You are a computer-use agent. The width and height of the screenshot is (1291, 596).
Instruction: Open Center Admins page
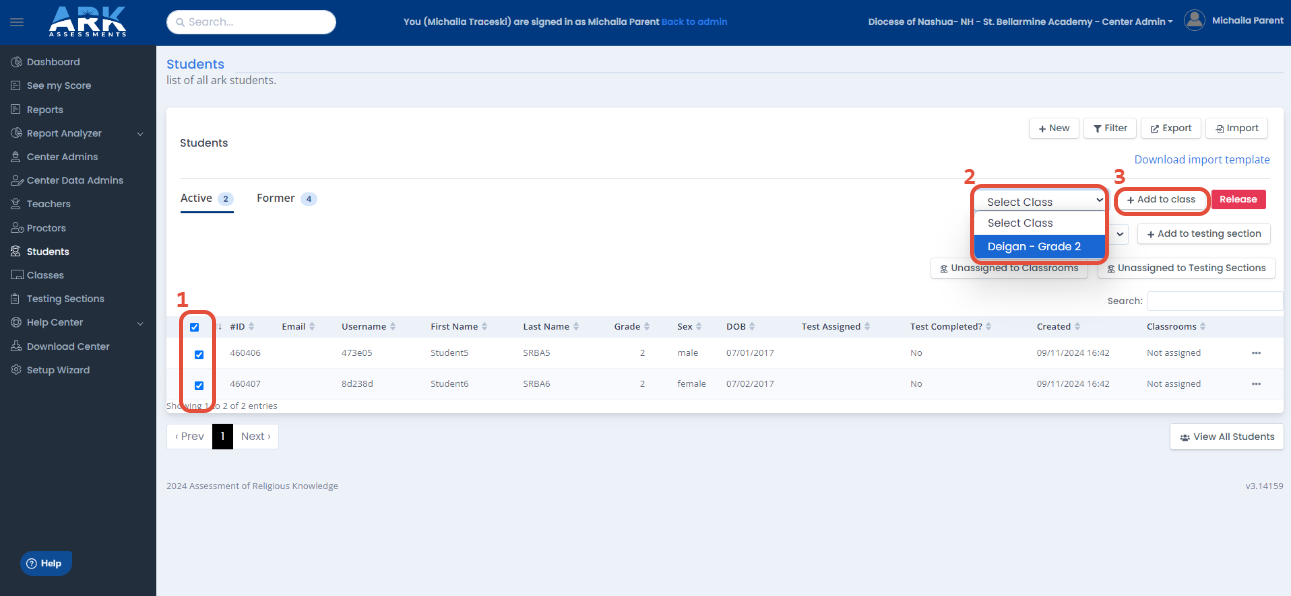tap(62, 157)
